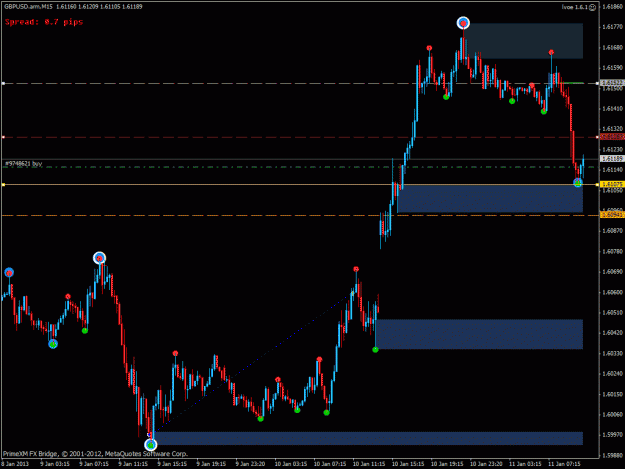The height and width of the screenshot is (469, 625).
Task: Click the 1.59880 price axis label
Action: click(x=612, y=455)
